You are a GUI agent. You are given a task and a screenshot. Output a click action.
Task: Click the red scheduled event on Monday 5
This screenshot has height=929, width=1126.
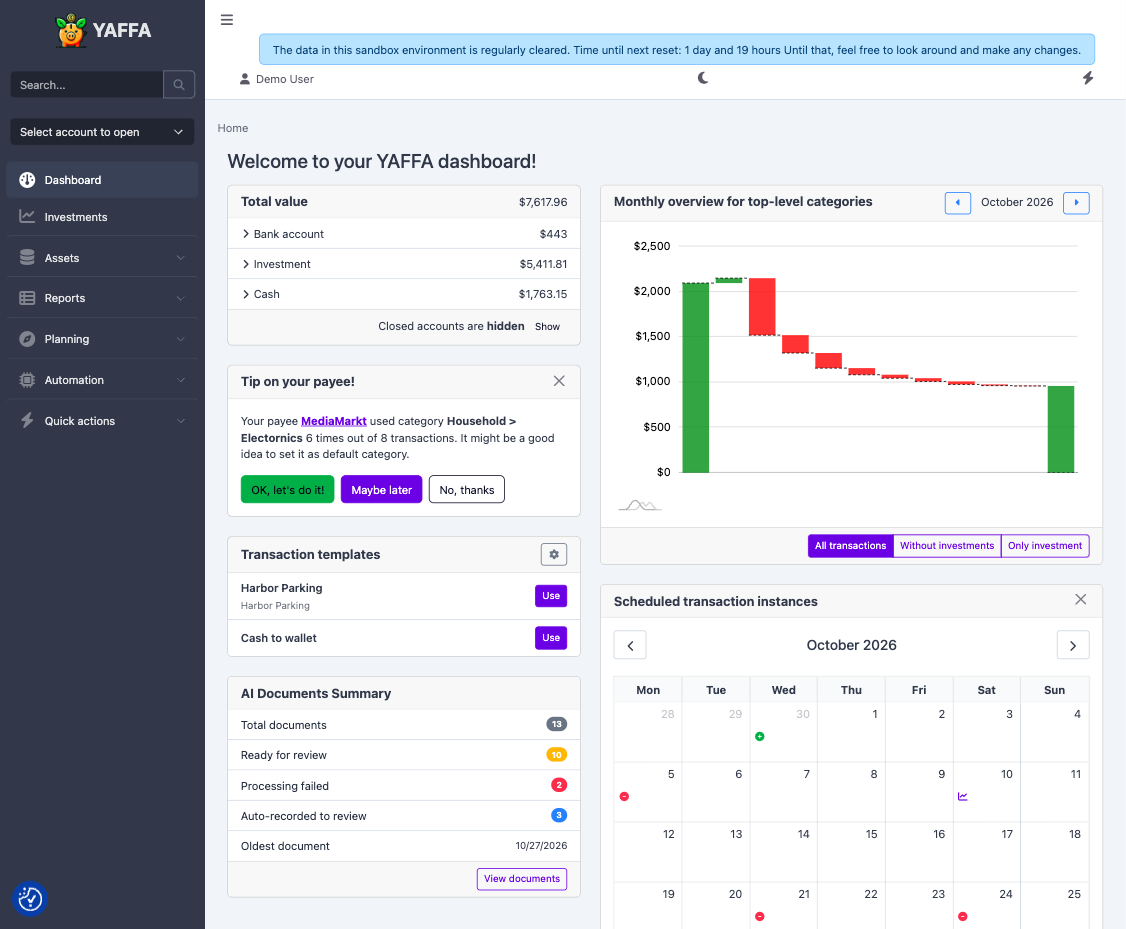point(624,796)
